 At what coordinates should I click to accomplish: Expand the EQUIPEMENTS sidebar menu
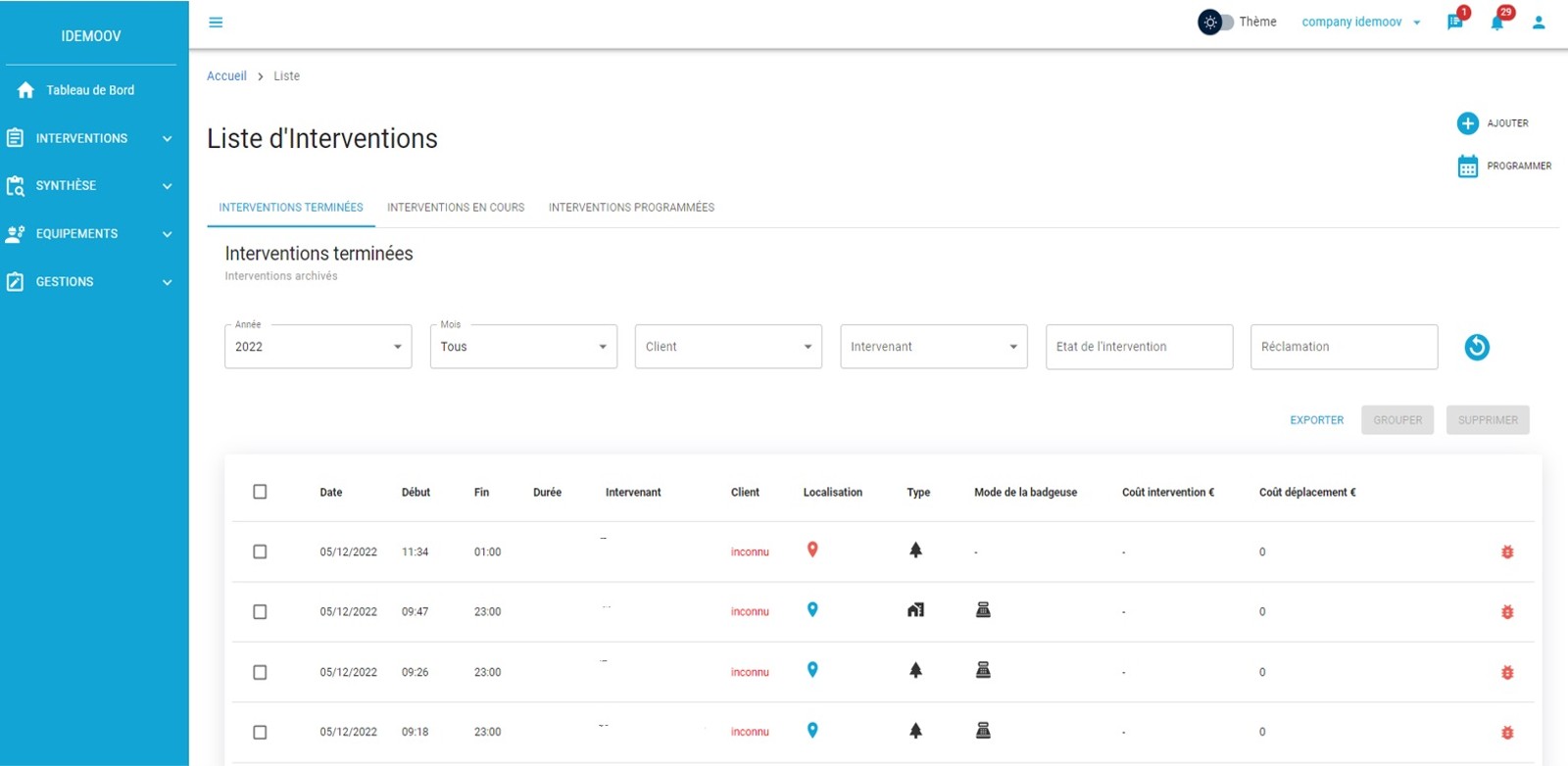90,233
